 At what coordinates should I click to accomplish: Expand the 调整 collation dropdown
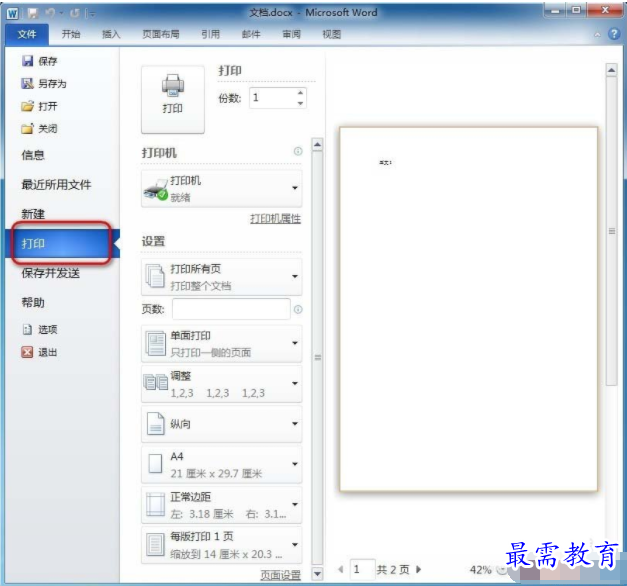point(222,384)
